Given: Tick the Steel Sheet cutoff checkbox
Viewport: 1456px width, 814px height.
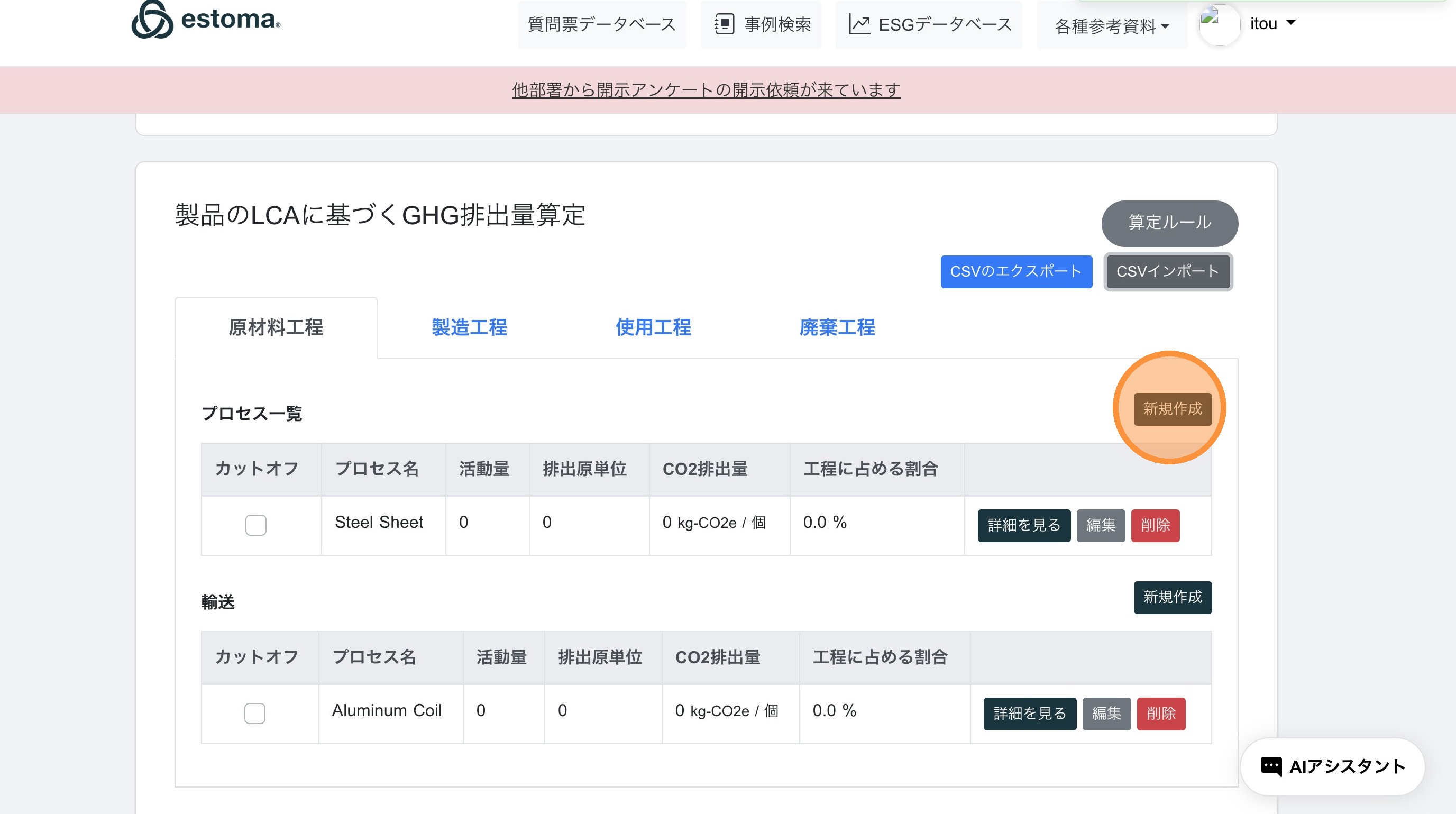Looking at the screenshot, I should pos(255,525).
